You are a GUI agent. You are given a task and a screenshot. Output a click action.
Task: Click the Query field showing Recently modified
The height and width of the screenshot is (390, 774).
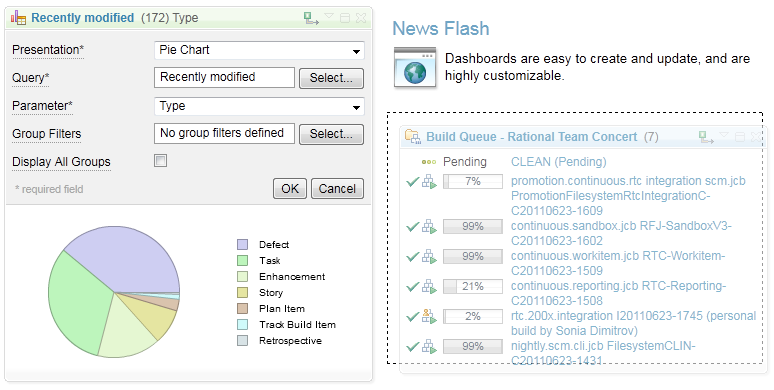click(x=224, y=78)
